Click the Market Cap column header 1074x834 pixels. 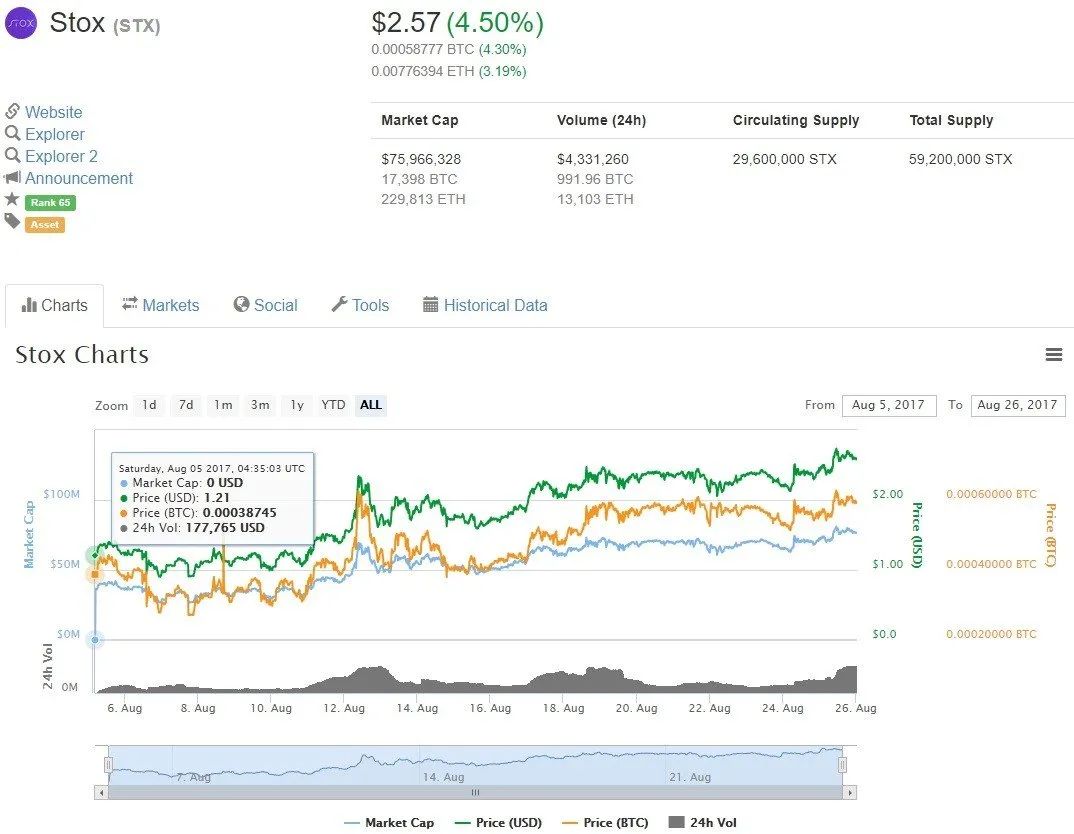coord(420,120)
